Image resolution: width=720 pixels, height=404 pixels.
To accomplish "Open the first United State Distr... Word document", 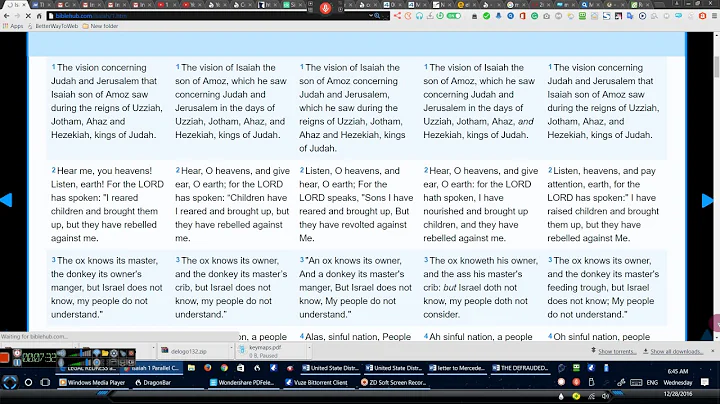I will click(x=330, y=368).
